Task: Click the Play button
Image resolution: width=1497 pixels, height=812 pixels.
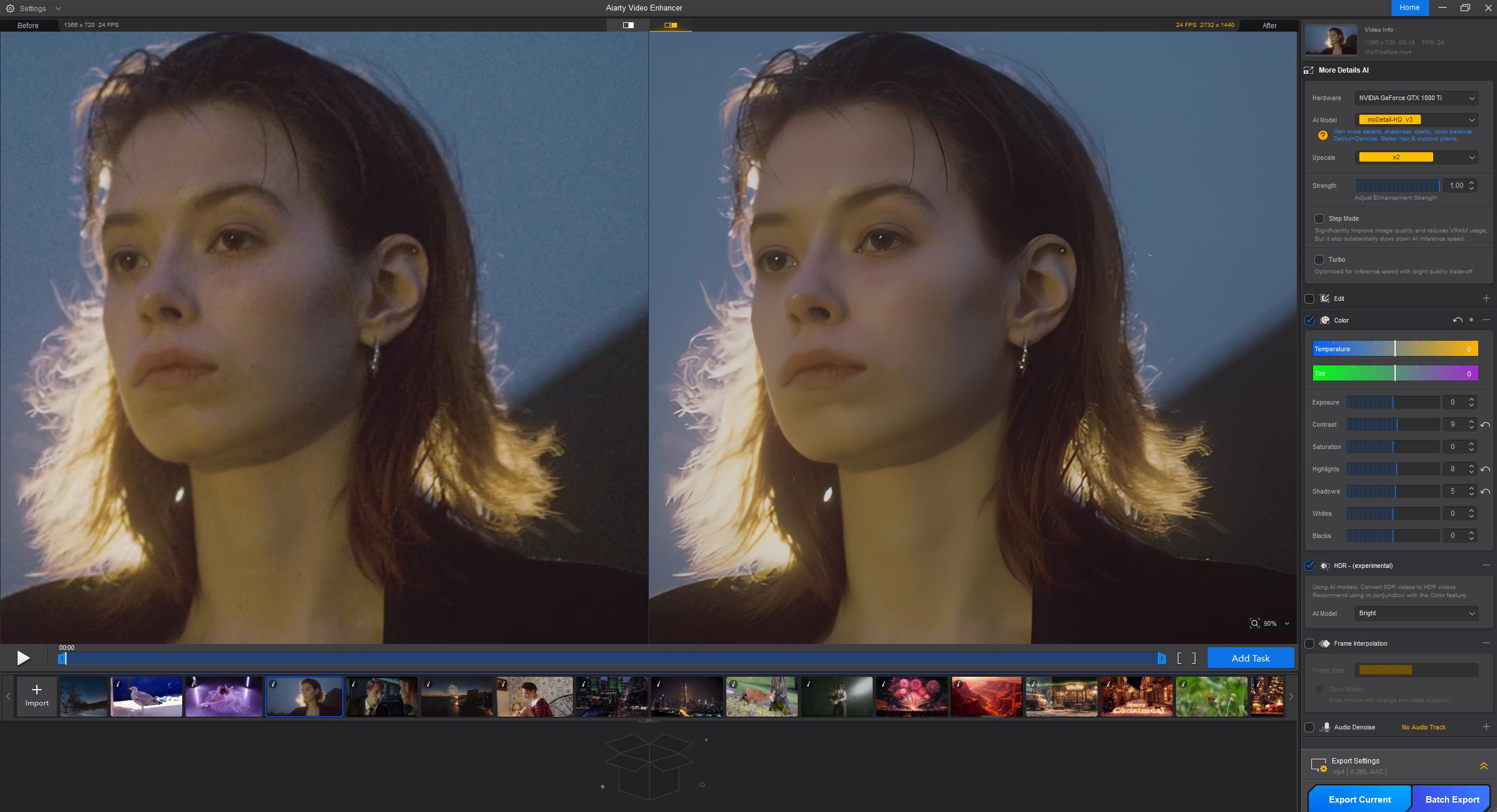Action: coord(23,658)
